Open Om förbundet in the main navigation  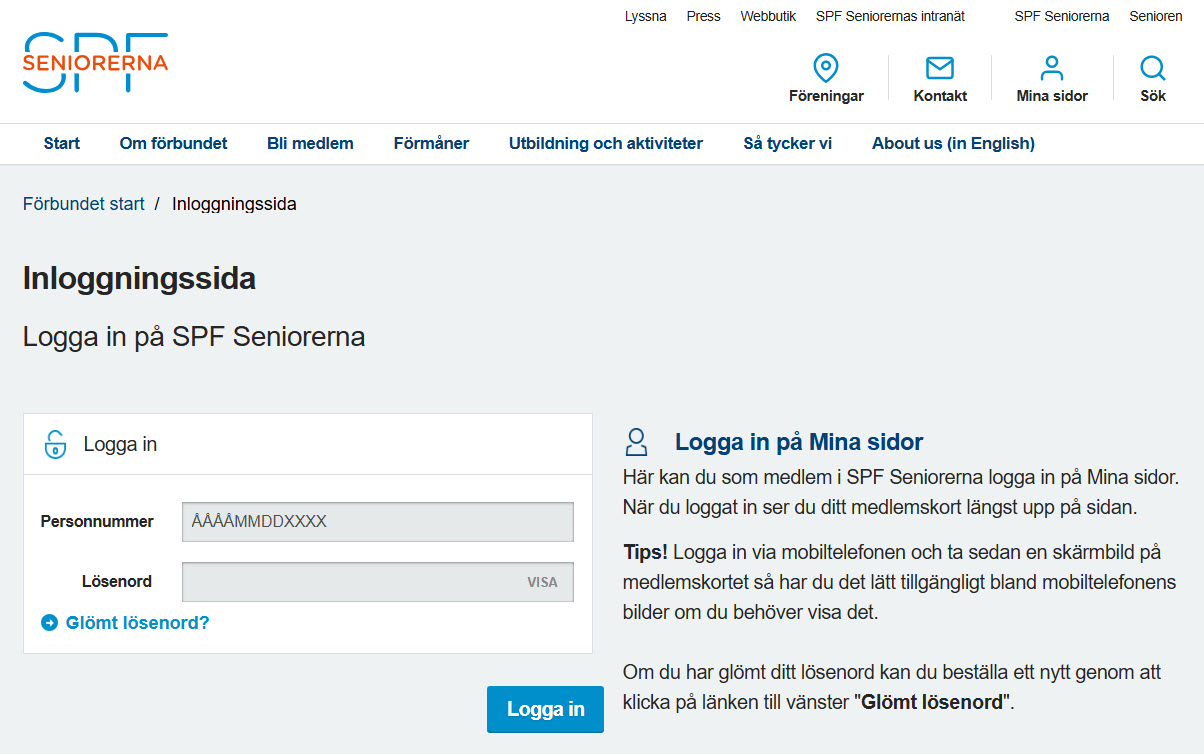point(173,143)
